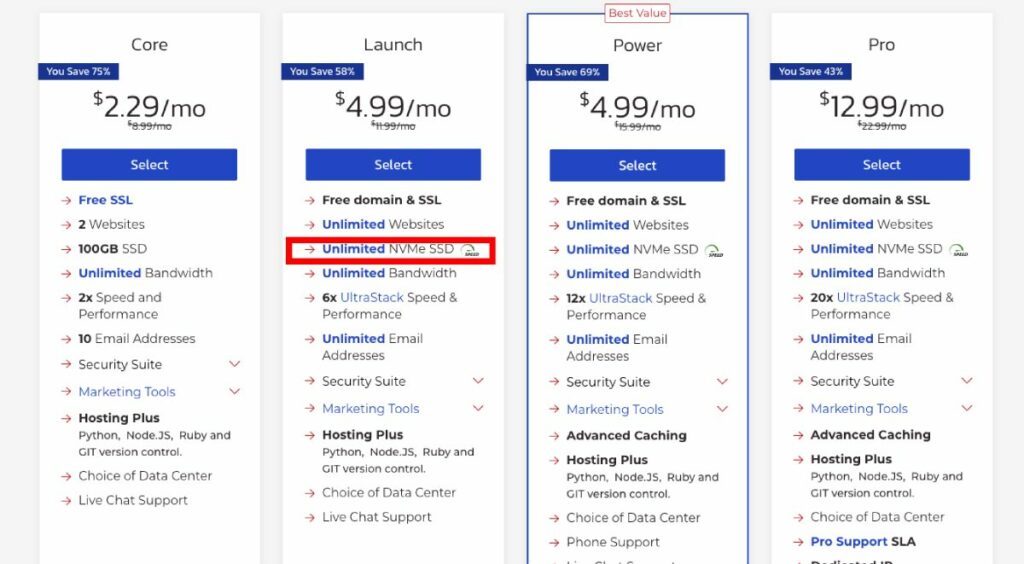Click arrow bullet beside Pro Support SLA
The width and height of the screenshot is (1024, 564).
coord(798,542)
